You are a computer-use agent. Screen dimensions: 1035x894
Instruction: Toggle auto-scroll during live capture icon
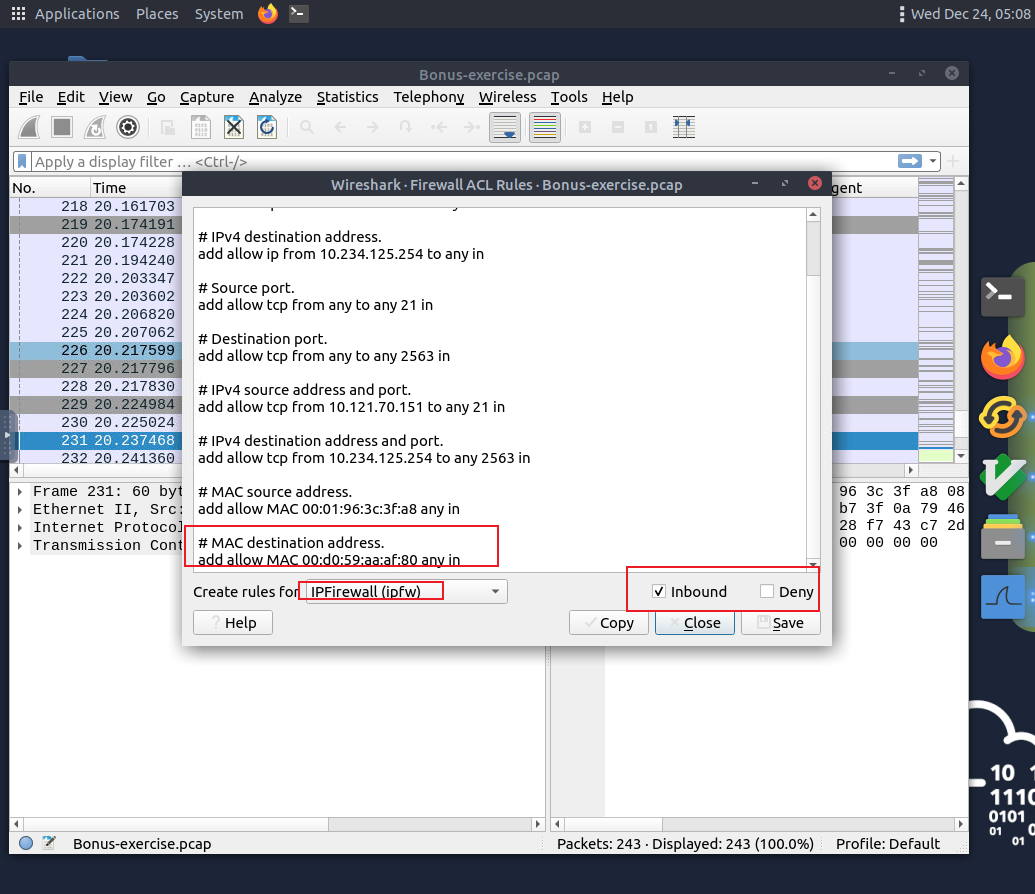(x=505, y=127)
